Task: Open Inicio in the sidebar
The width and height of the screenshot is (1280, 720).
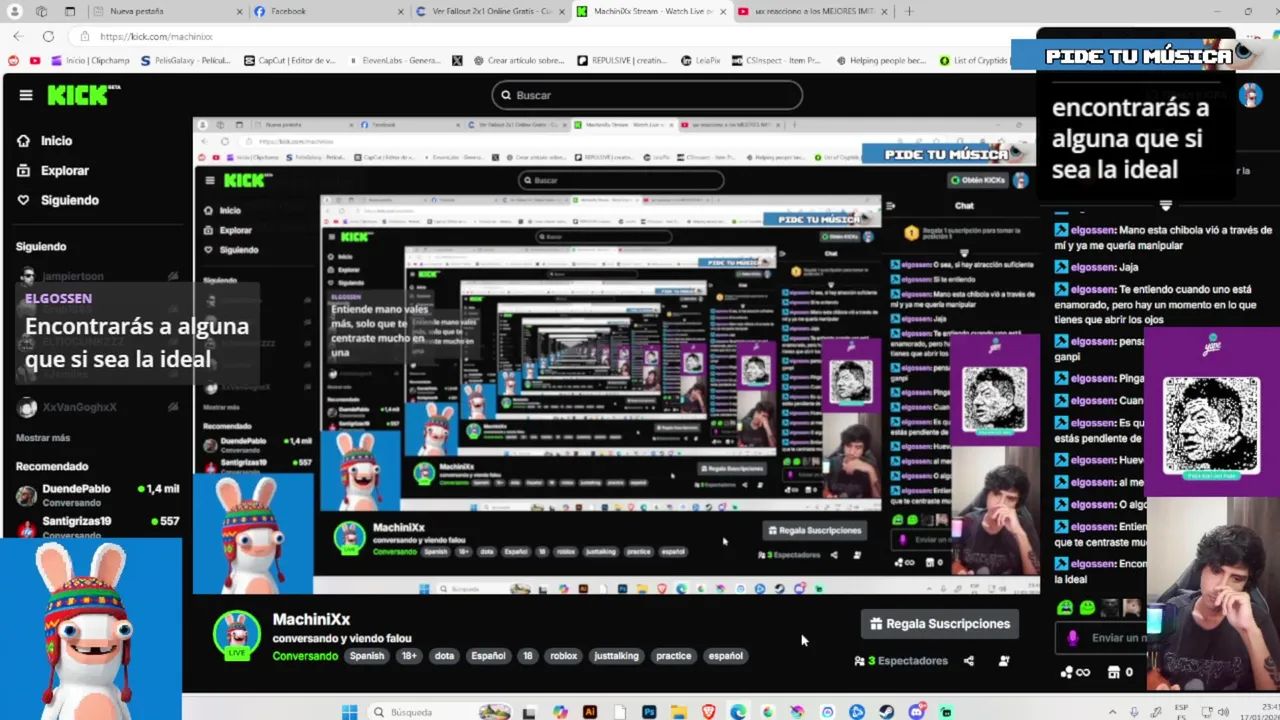Action: pyautogui.click(x=45, y=141)
